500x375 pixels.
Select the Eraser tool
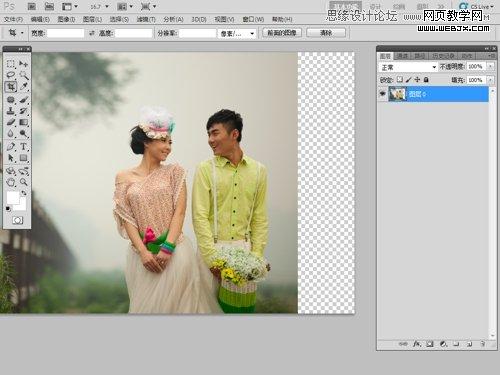[11, 122]
